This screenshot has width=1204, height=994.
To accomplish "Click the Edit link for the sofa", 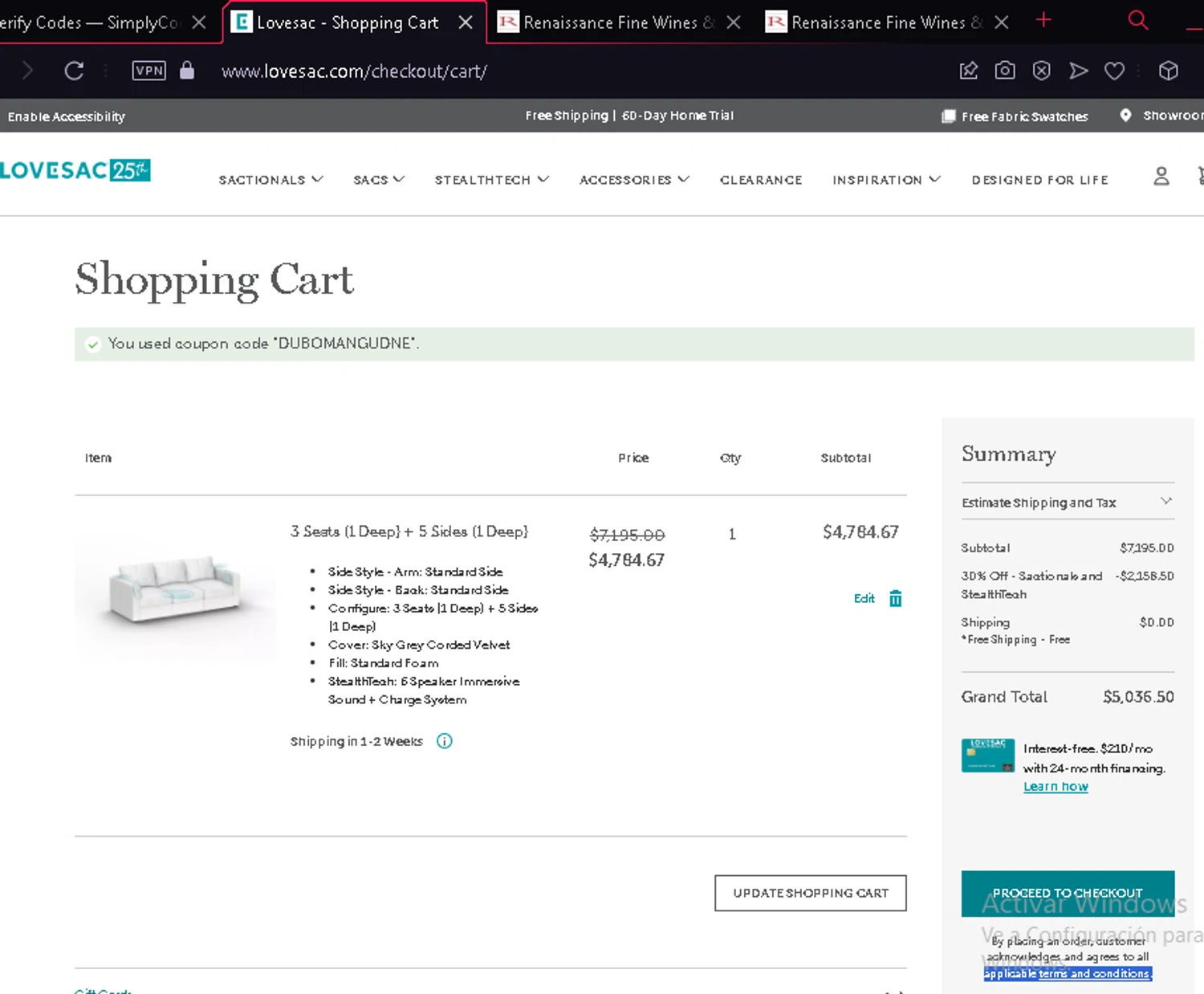I will pos(864,598).
